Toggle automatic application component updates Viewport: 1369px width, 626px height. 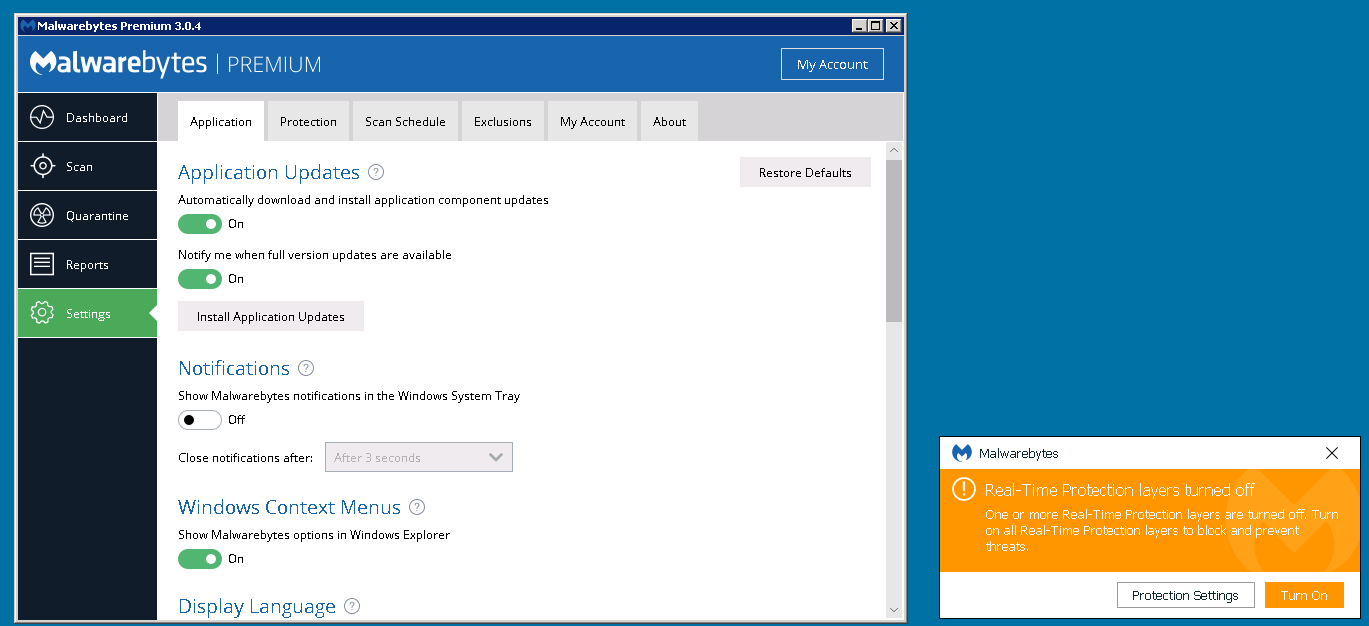click(200, 224)
